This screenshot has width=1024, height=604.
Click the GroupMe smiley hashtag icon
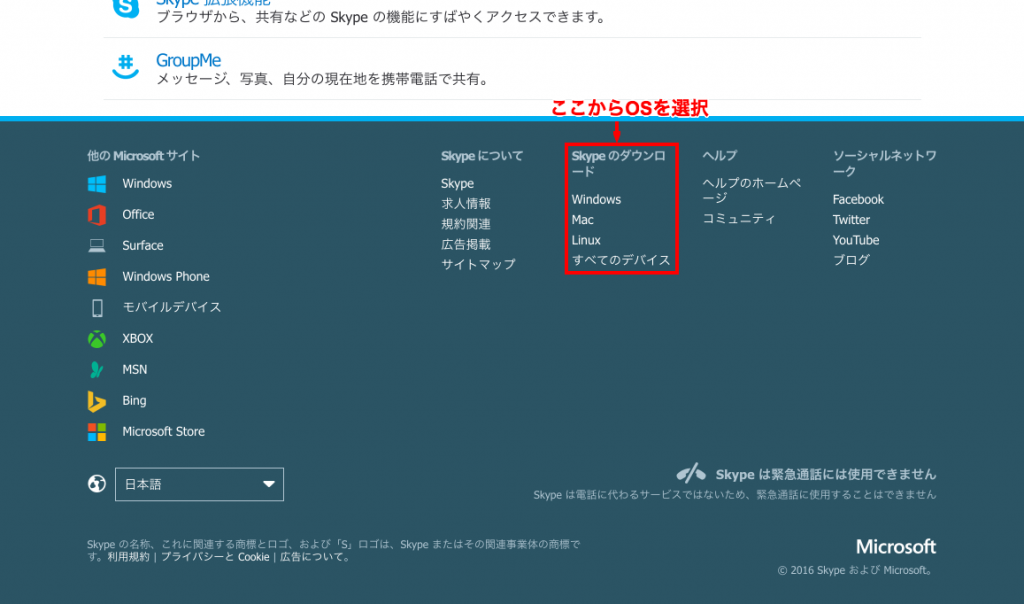[125, 67]
